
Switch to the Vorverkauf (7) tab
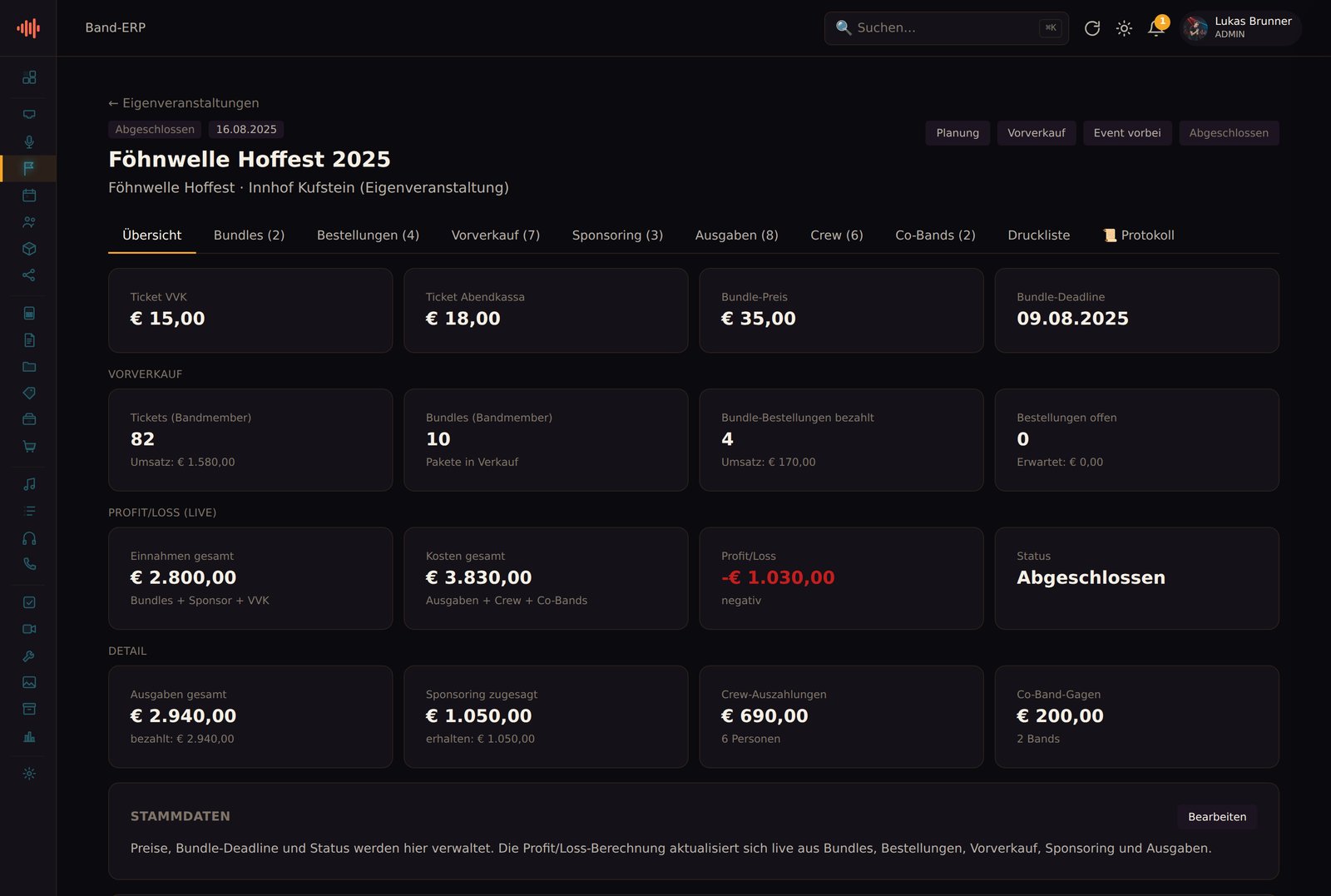496,235
